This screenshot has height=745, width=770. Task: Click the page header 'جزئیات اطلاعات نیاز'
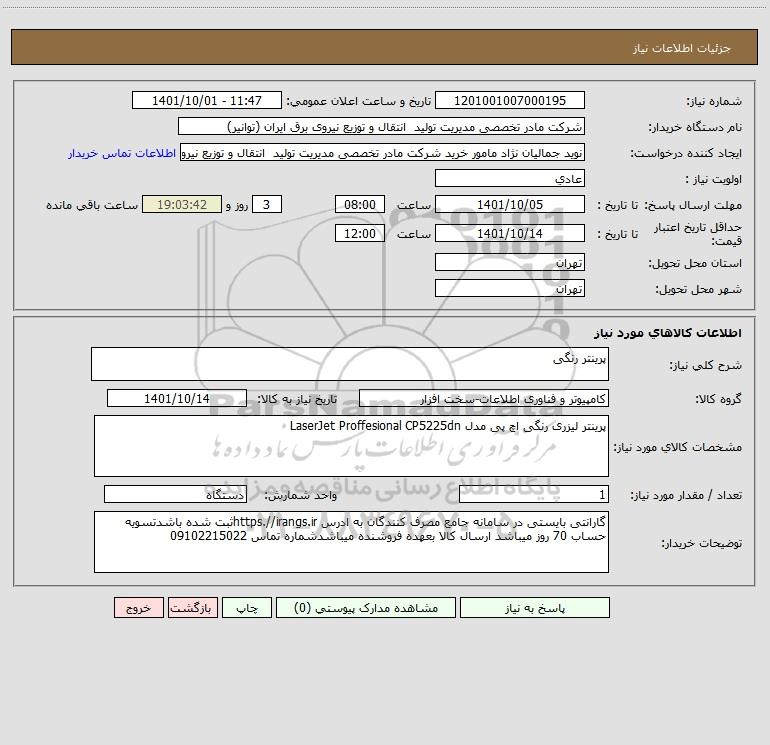coord(682,48)
